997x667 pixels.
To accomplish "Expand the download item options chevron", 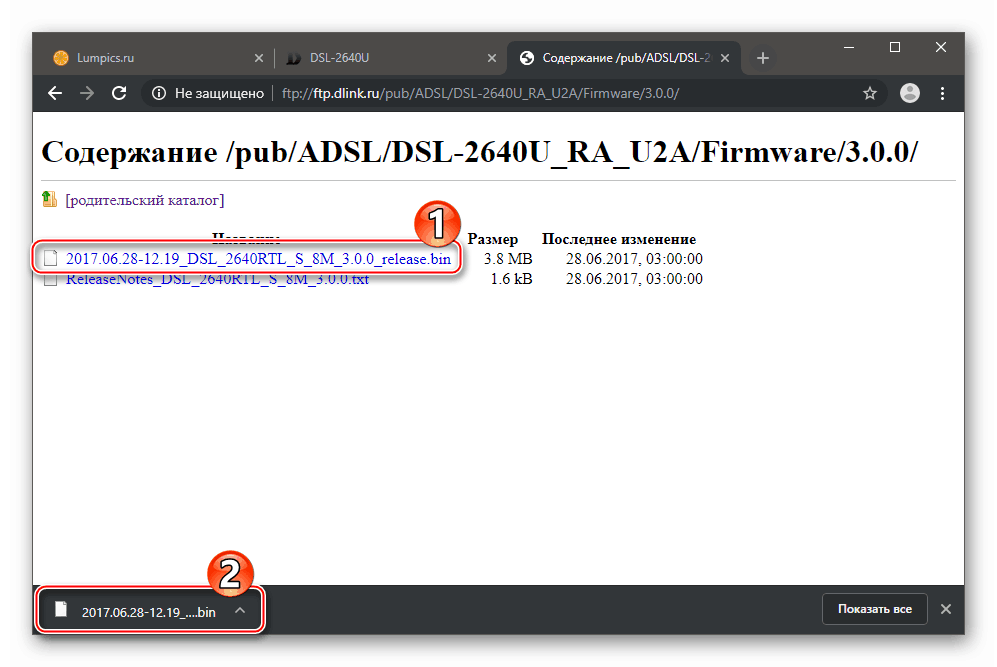I will (x=240, y=610).
